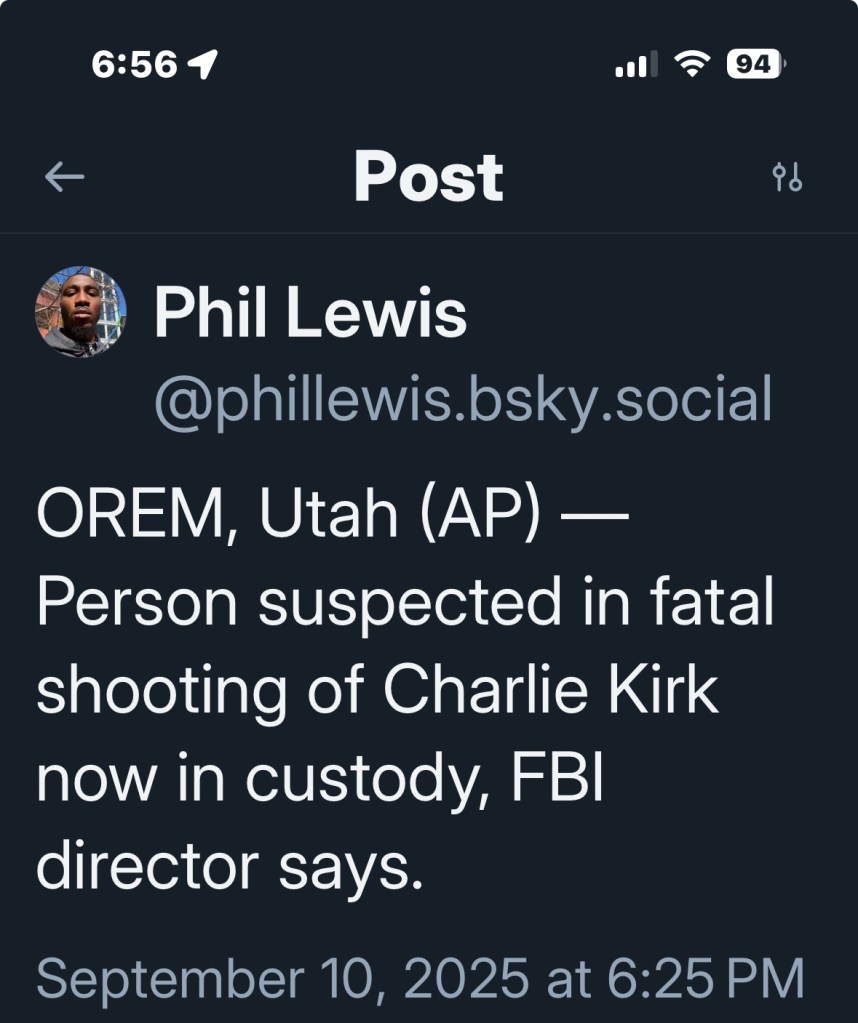
Task: Tap the location arrow status icon
Action: point(203,66)
